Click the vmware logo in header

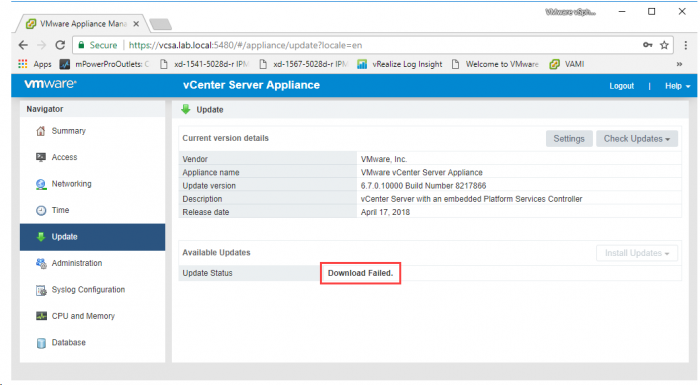[50, 84]
